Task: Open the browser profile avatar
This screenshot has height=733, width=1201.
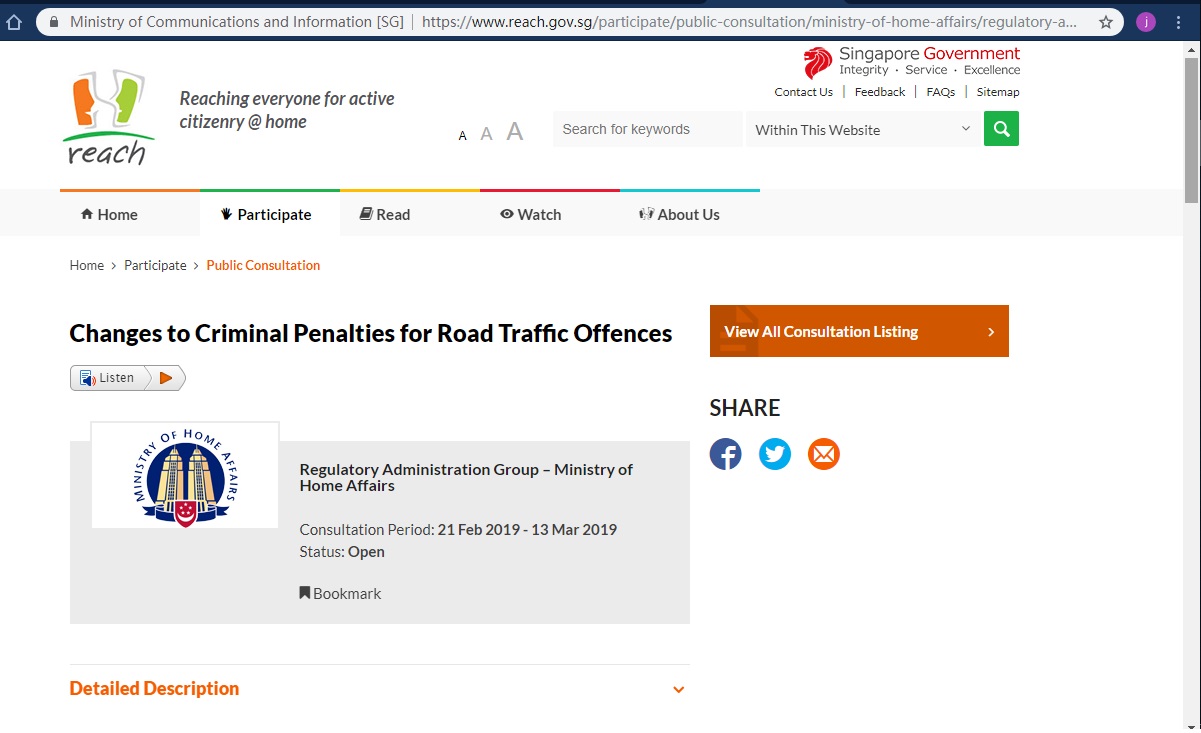Action: 1146,22
